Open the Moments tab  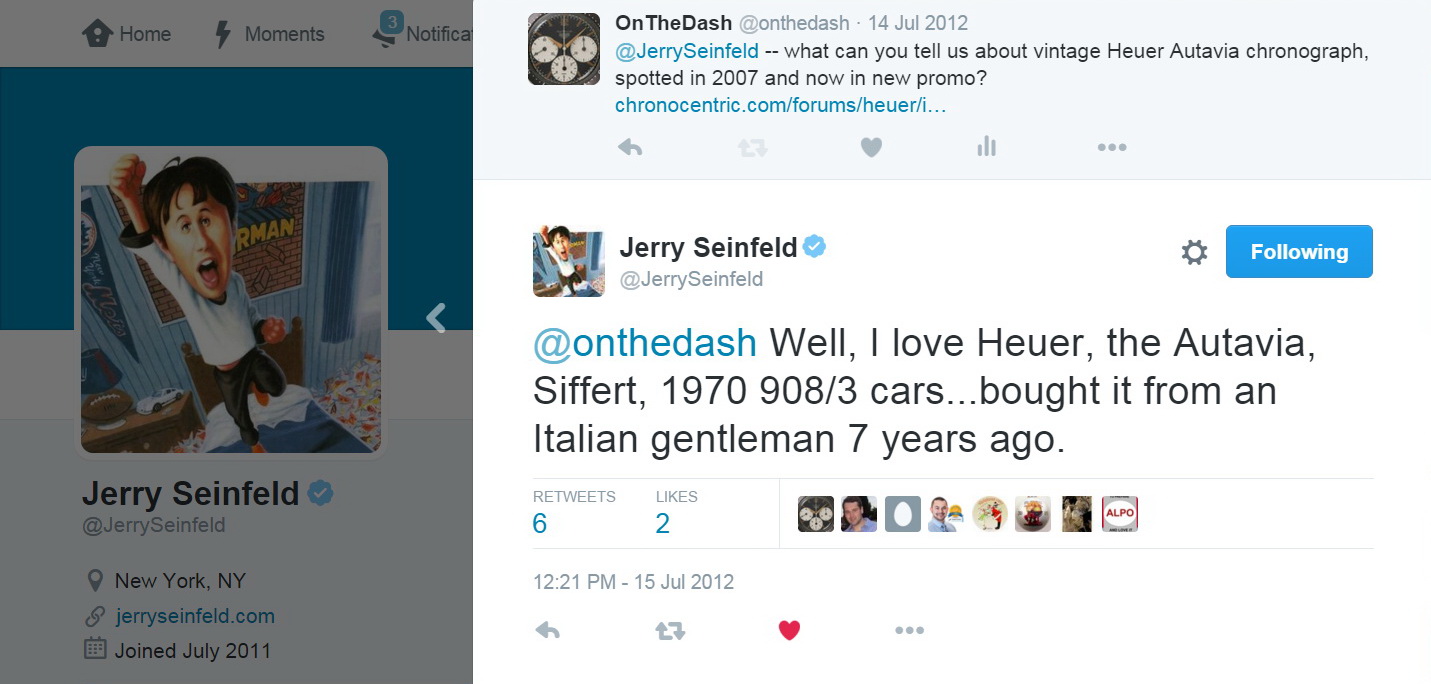(270, 34)
